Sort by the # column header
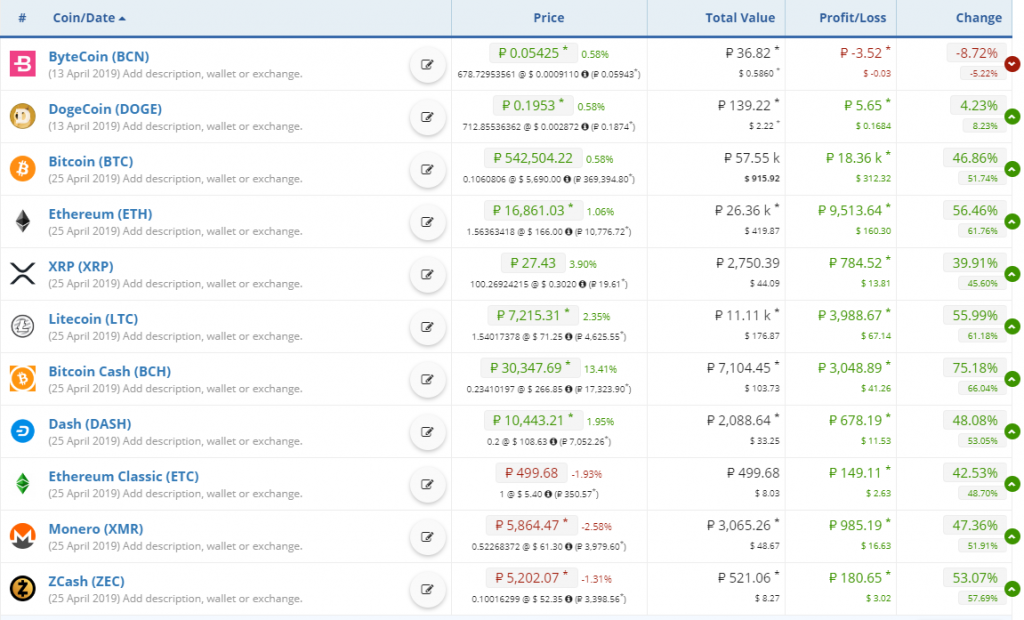 [22, 18]
